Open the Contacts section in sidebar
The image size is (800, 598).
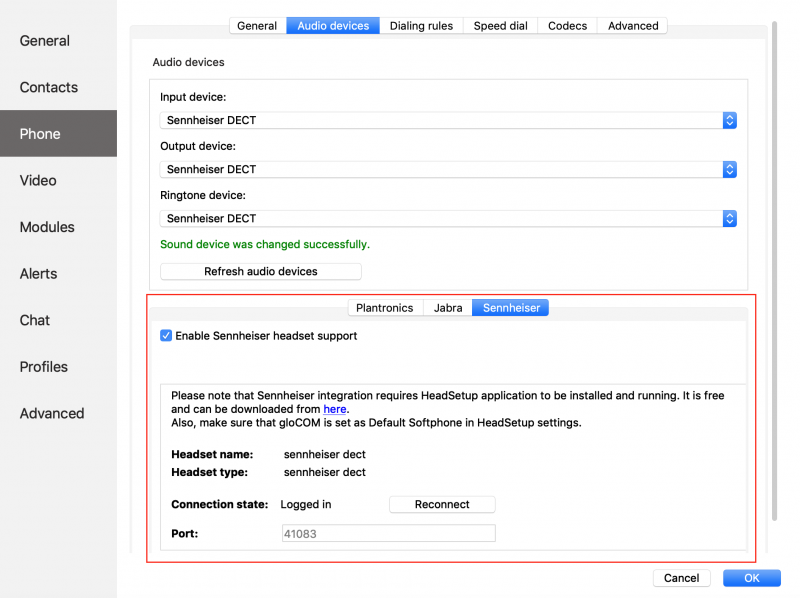point(58,87)
